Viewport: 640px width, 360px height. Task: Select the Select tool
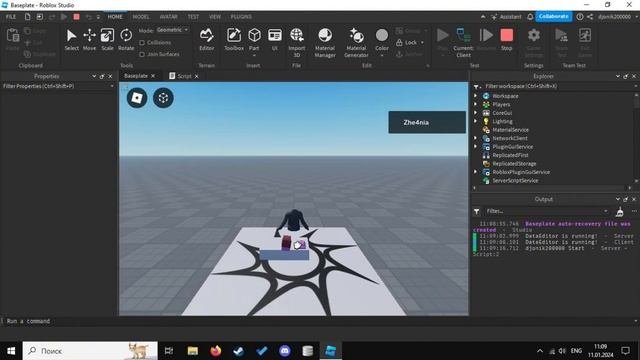coord(71,40)
